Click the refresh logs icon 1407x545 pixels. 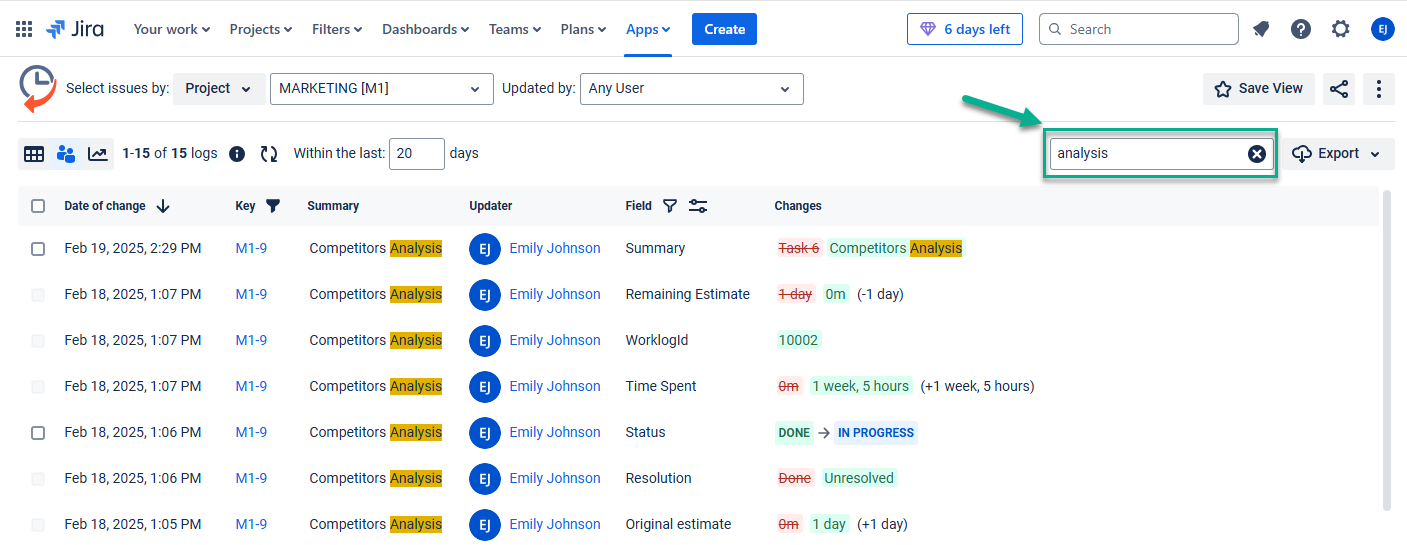point(268,154)
